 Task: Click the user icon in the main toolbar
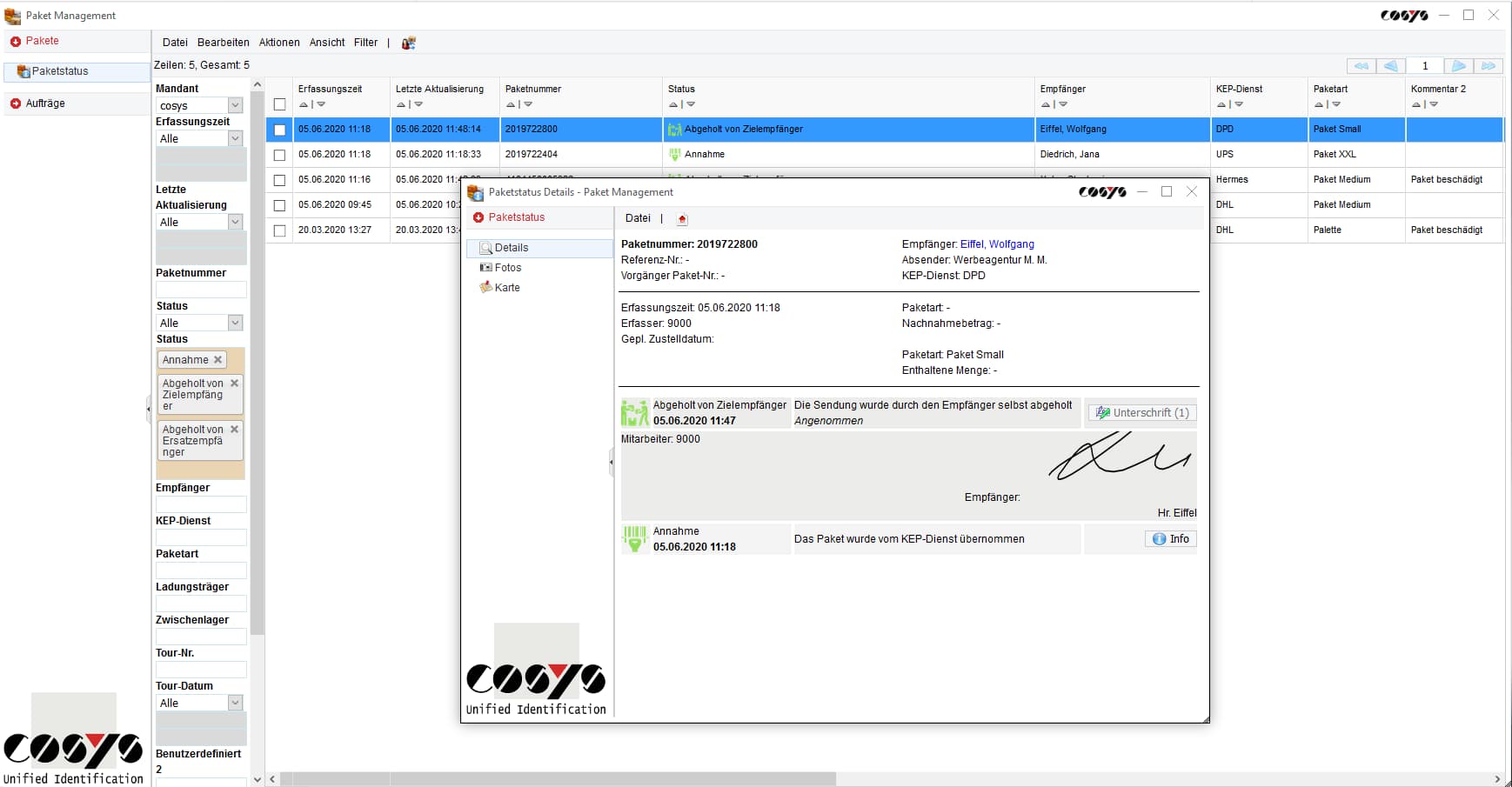point(408,43)
